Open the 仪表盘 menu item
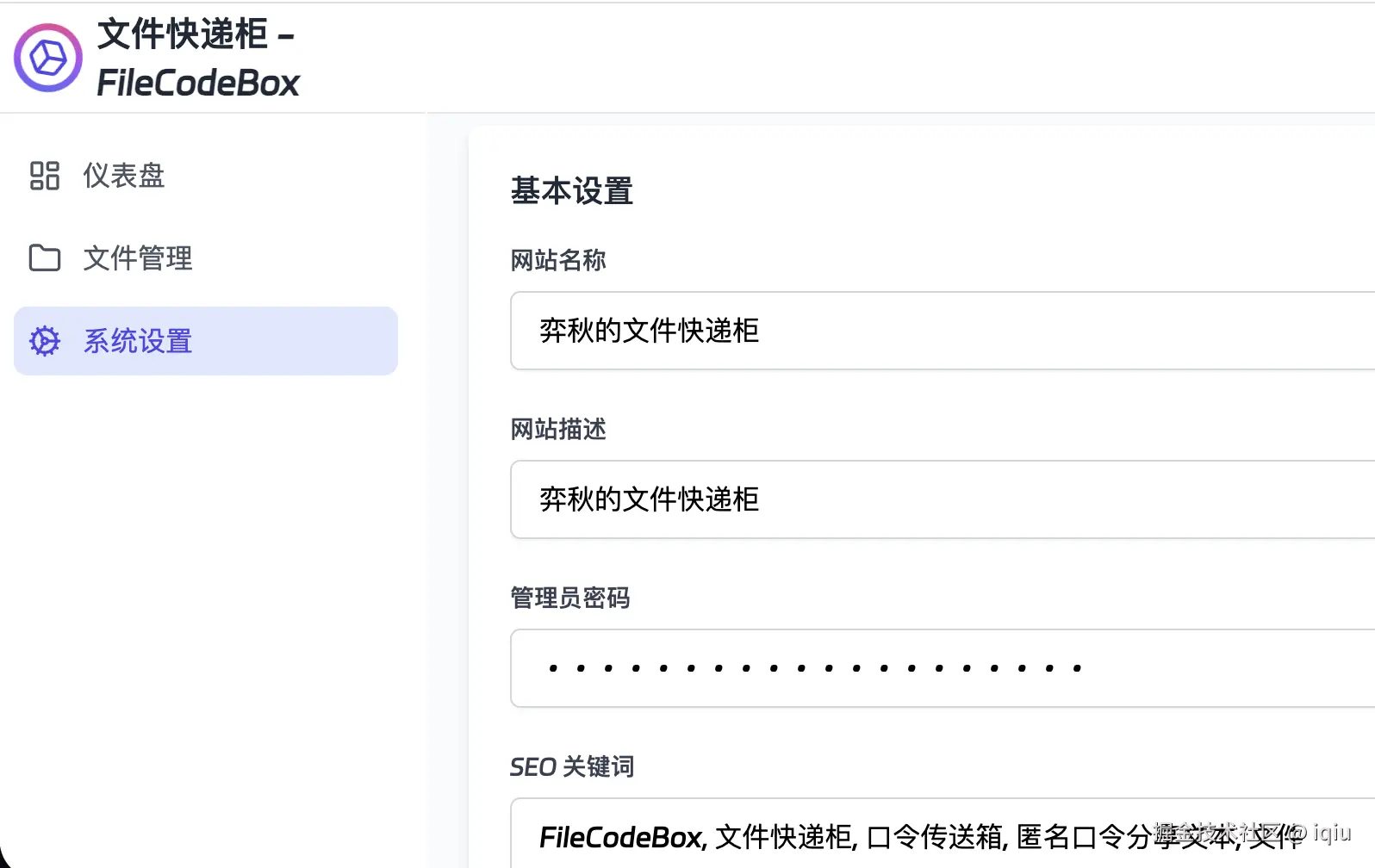The image size is (1375, 868). click(124, 176)
